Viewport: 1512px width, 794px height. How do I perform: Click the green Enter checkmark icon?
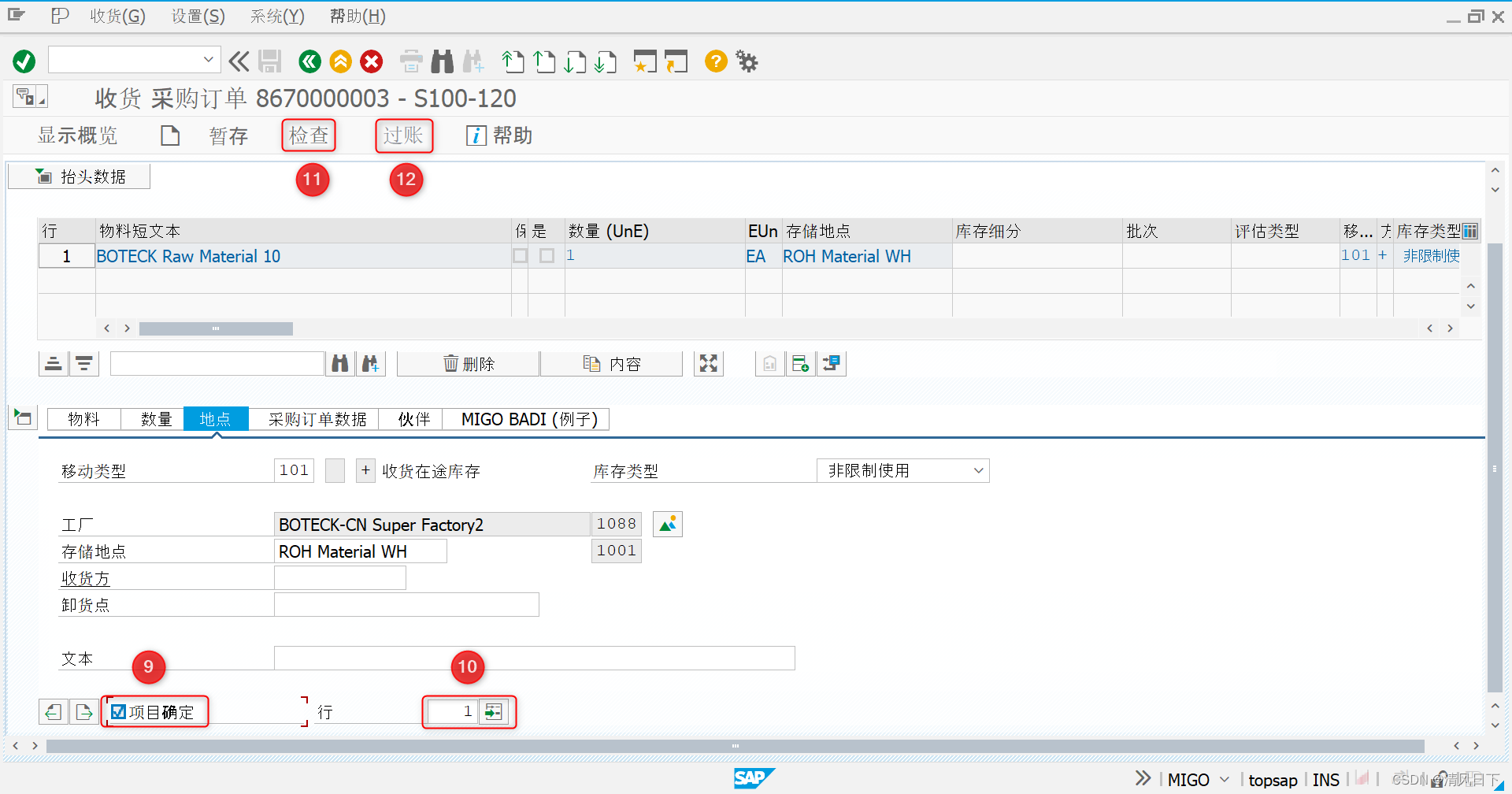(24, 61)
